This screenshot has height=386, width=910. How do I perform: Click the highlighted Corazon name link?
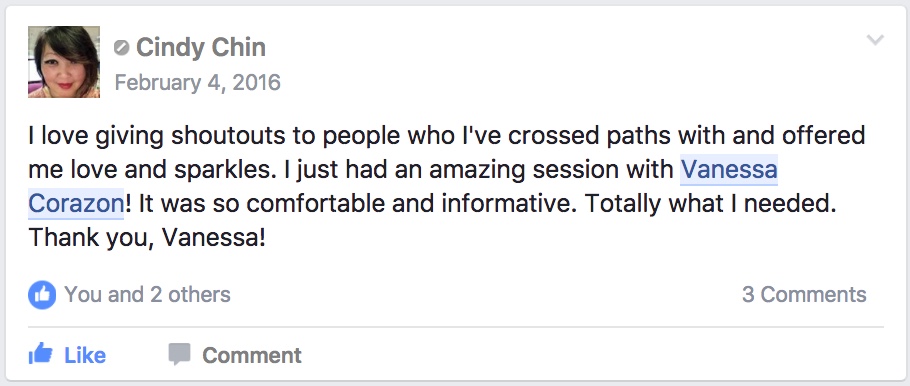(x=75, y=204)
